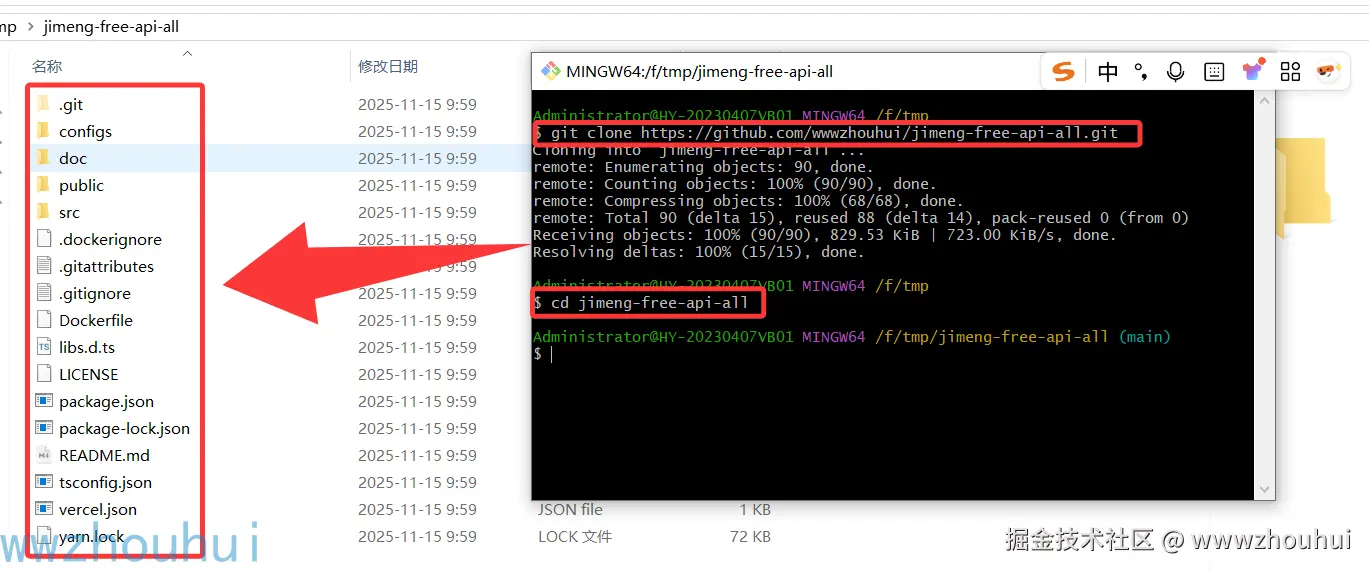Click the README.md markdown file icon
Screen dimensions: 1369x571
coord(43,455)
